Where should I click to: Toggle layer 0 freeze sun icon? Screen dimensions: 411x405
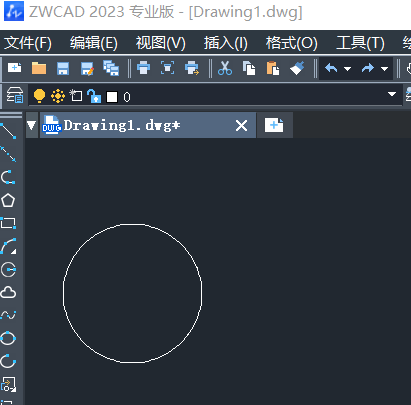click(x=58, y=96)
